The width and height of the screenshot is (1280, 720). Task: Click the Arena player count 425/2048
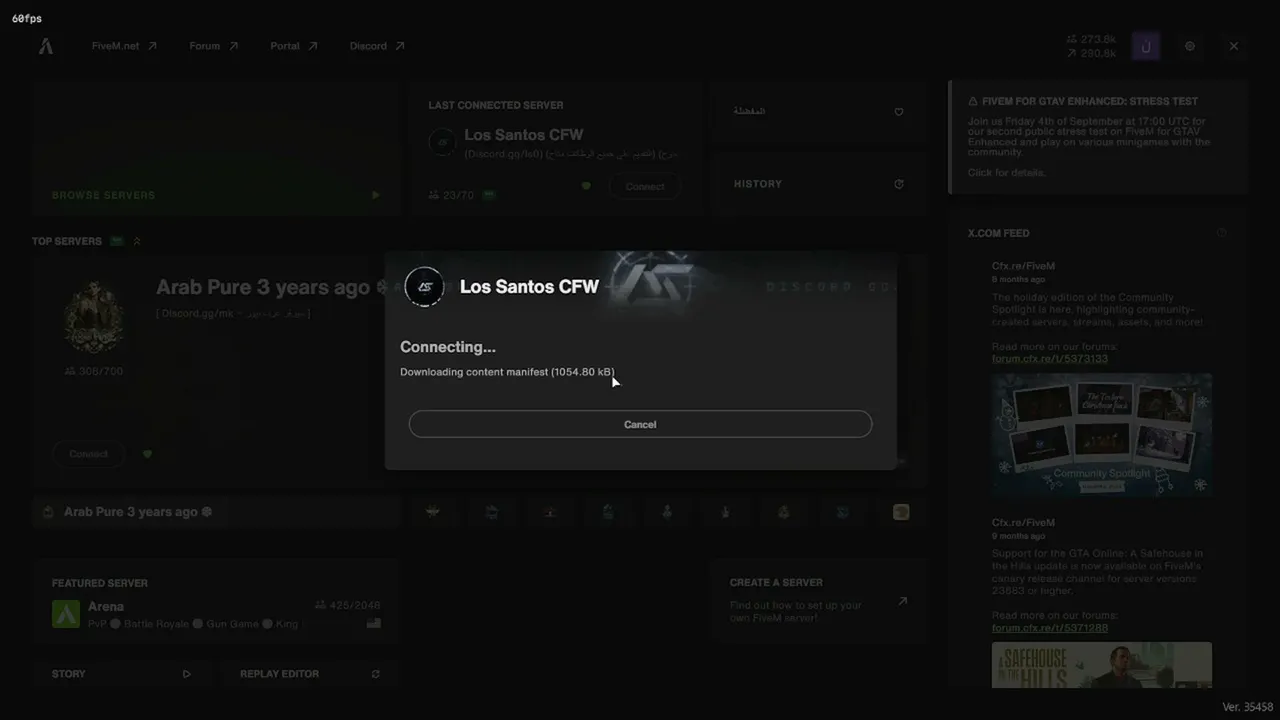[x=347, y=605]
